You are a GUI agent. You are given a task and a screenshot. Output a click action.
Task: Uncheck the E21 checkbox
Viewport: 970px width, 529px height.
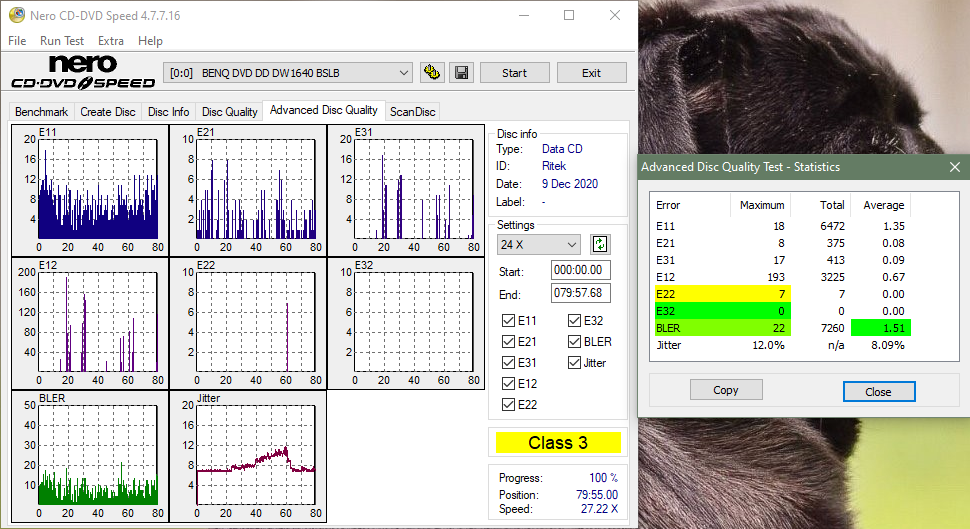pos(509,342)
